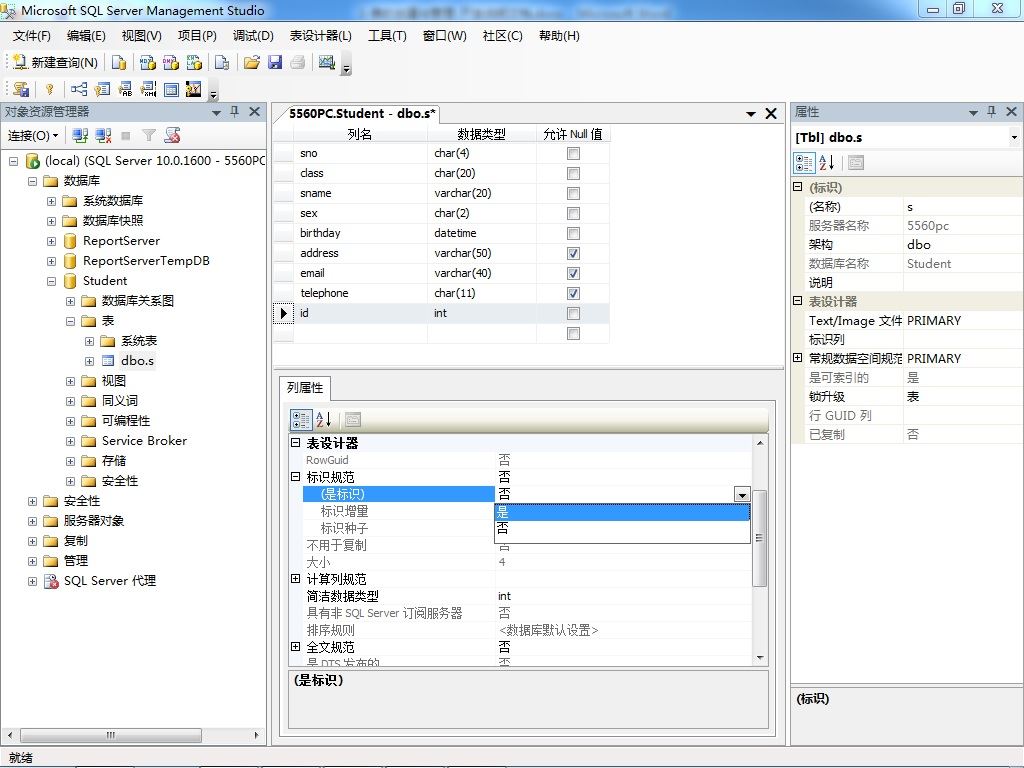Click the Manage Spatial Indexes icon
This screenshot has width=1024, height=768.
coord(194,89)
